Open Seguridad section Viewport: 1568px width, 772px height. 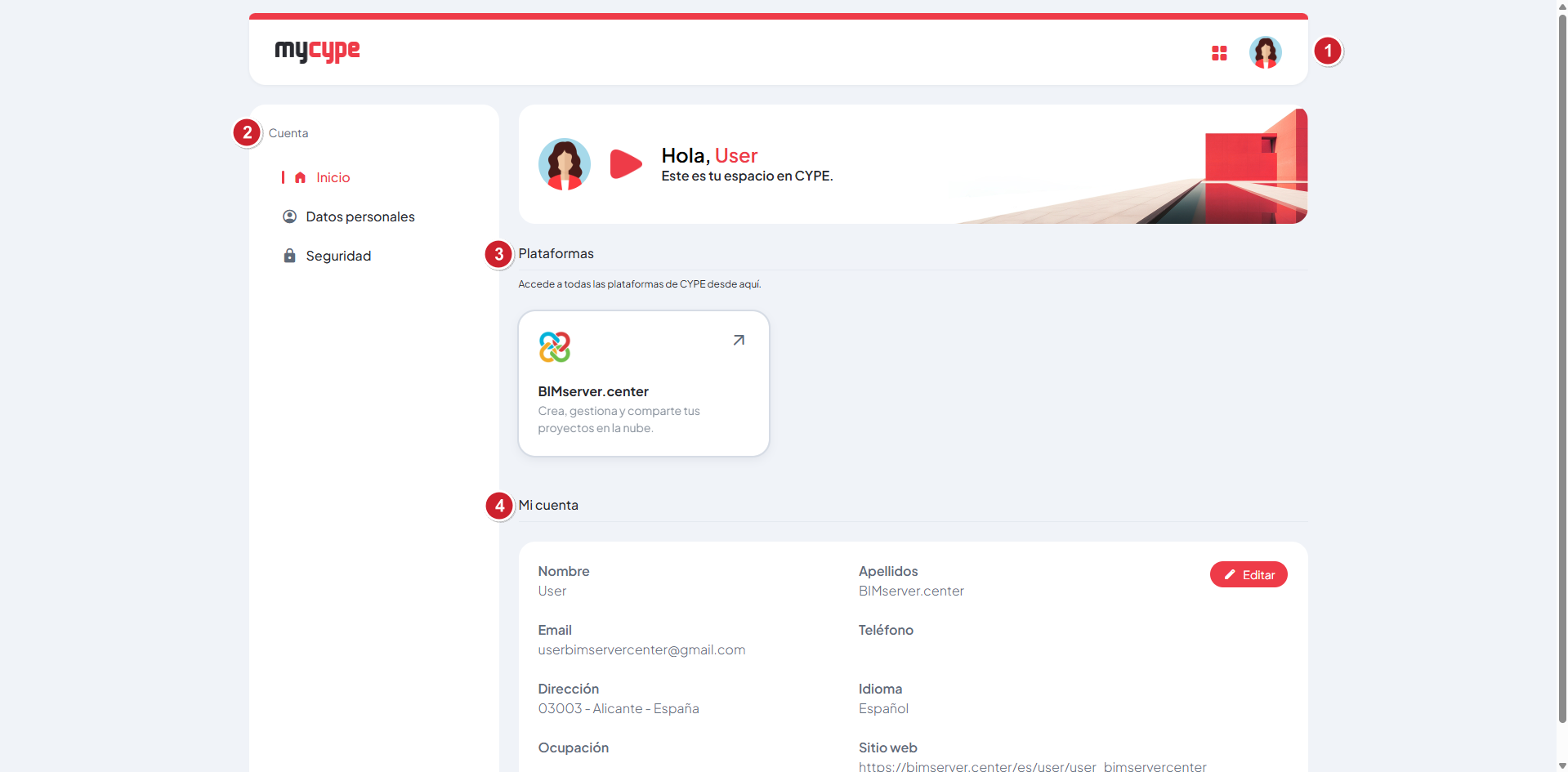coord(338,256)
